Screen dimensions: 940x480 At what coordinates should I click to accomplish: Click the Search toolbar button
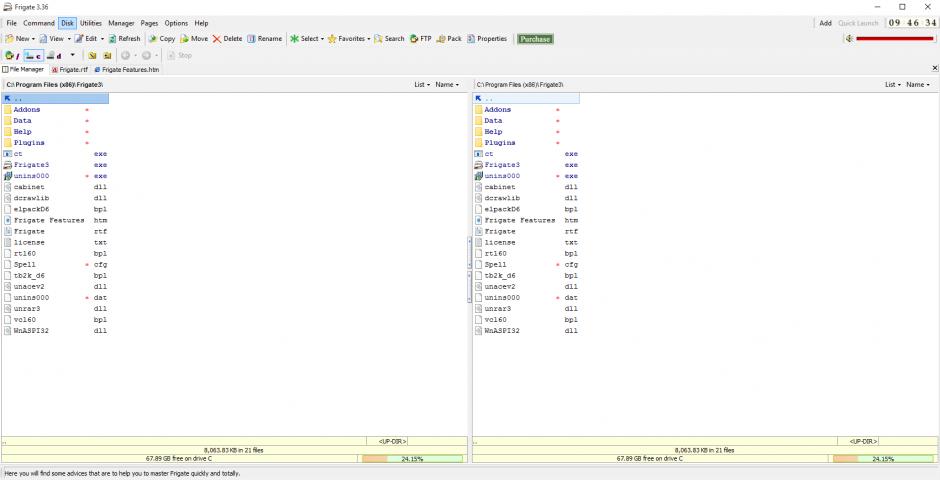click(389, 38)
